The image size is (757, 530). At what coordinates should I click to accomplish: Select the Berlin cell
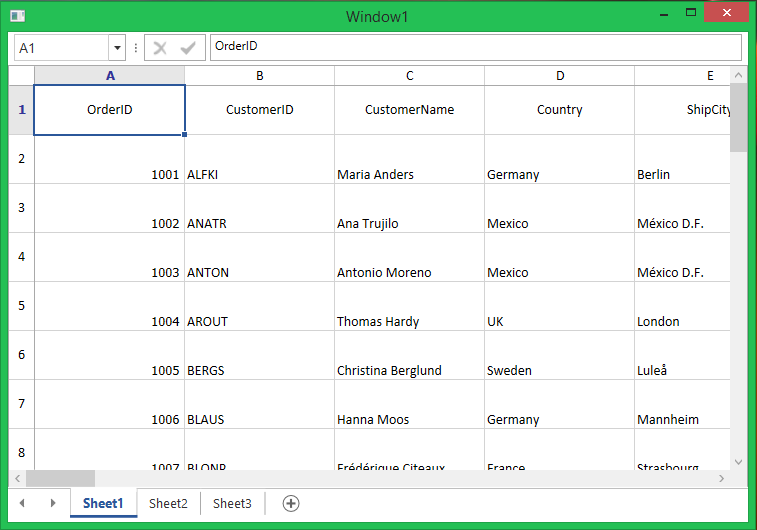coord(683,159)
